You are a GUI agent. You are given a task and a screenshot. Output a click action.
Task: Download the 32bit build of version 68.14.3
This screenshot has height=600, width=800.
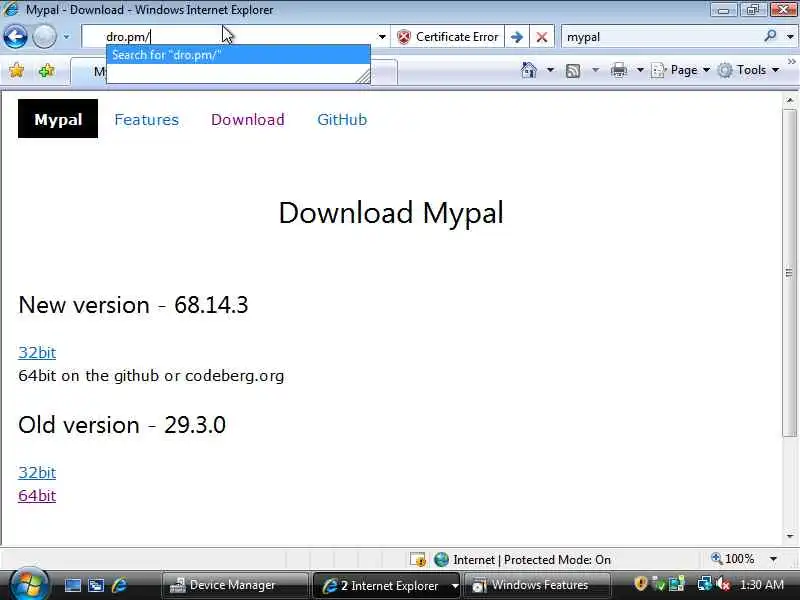(x=37, y=353)
